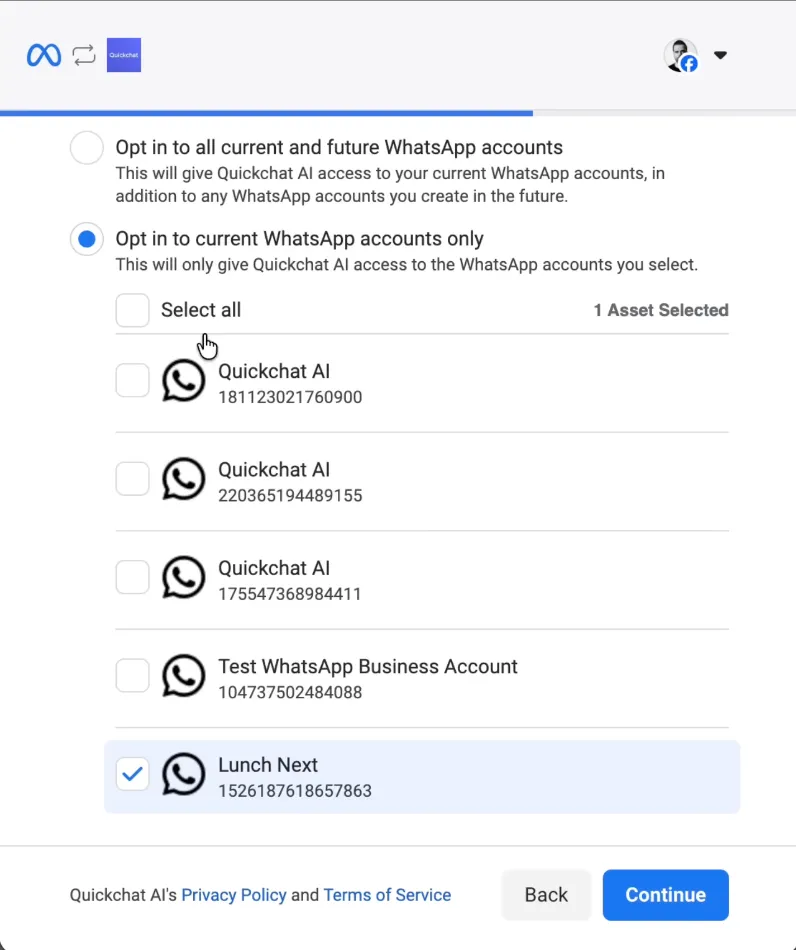Click WhatsApp icon for Quickchat AI 181123021760900
Screen dimensions: 796x950
tap(184, 381)
